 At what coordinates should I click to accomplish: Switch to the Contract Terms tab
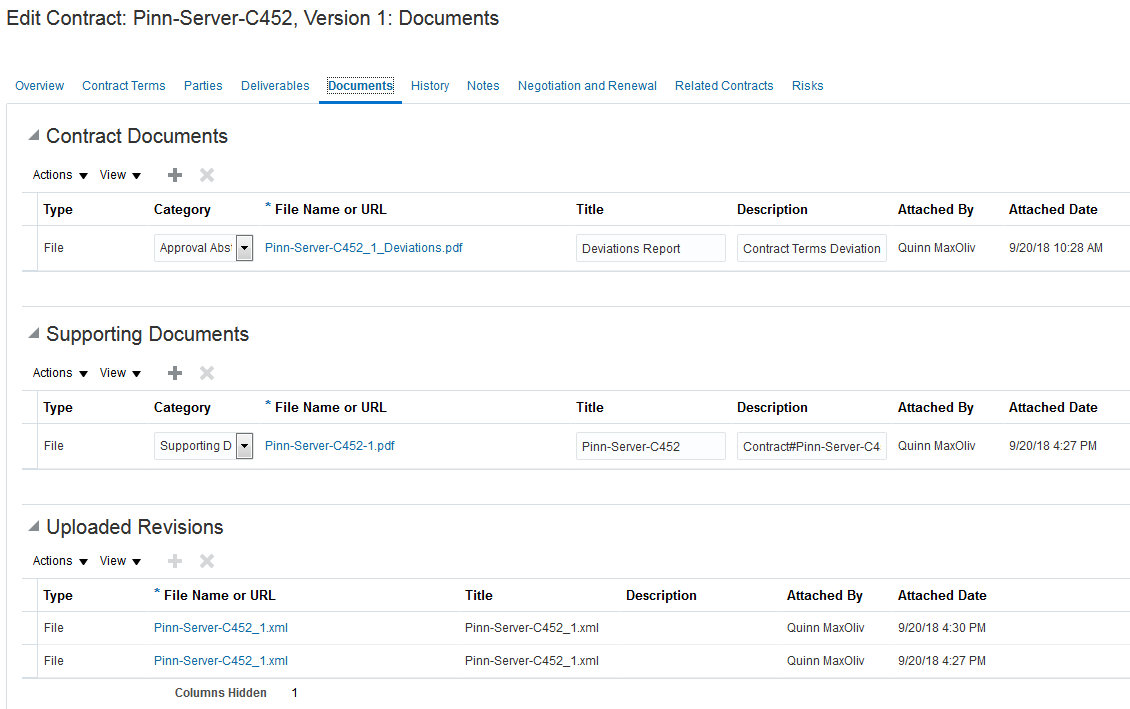click(x=124, y=86)
